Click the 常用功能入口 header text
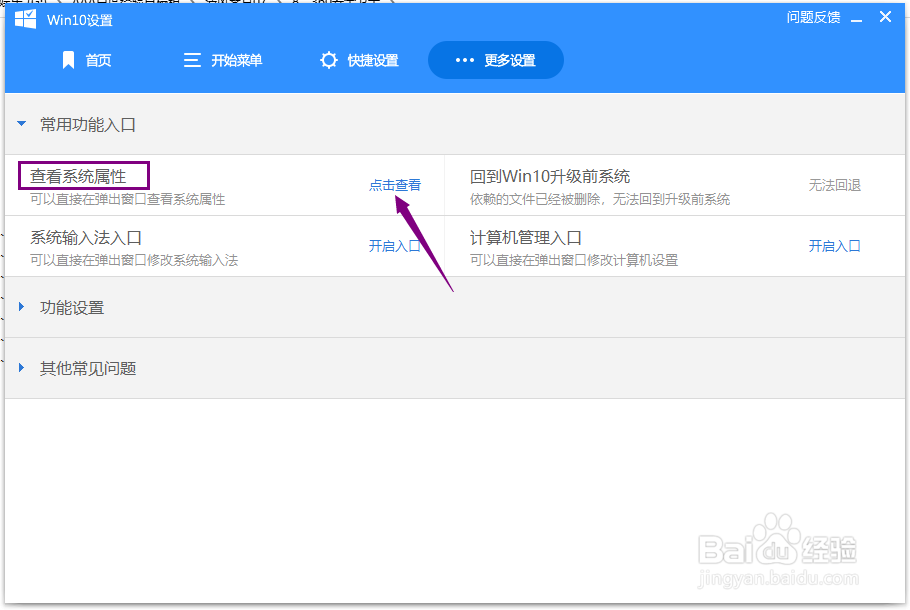The height and width of the screenshot is (610, 910). coord(88,125)
